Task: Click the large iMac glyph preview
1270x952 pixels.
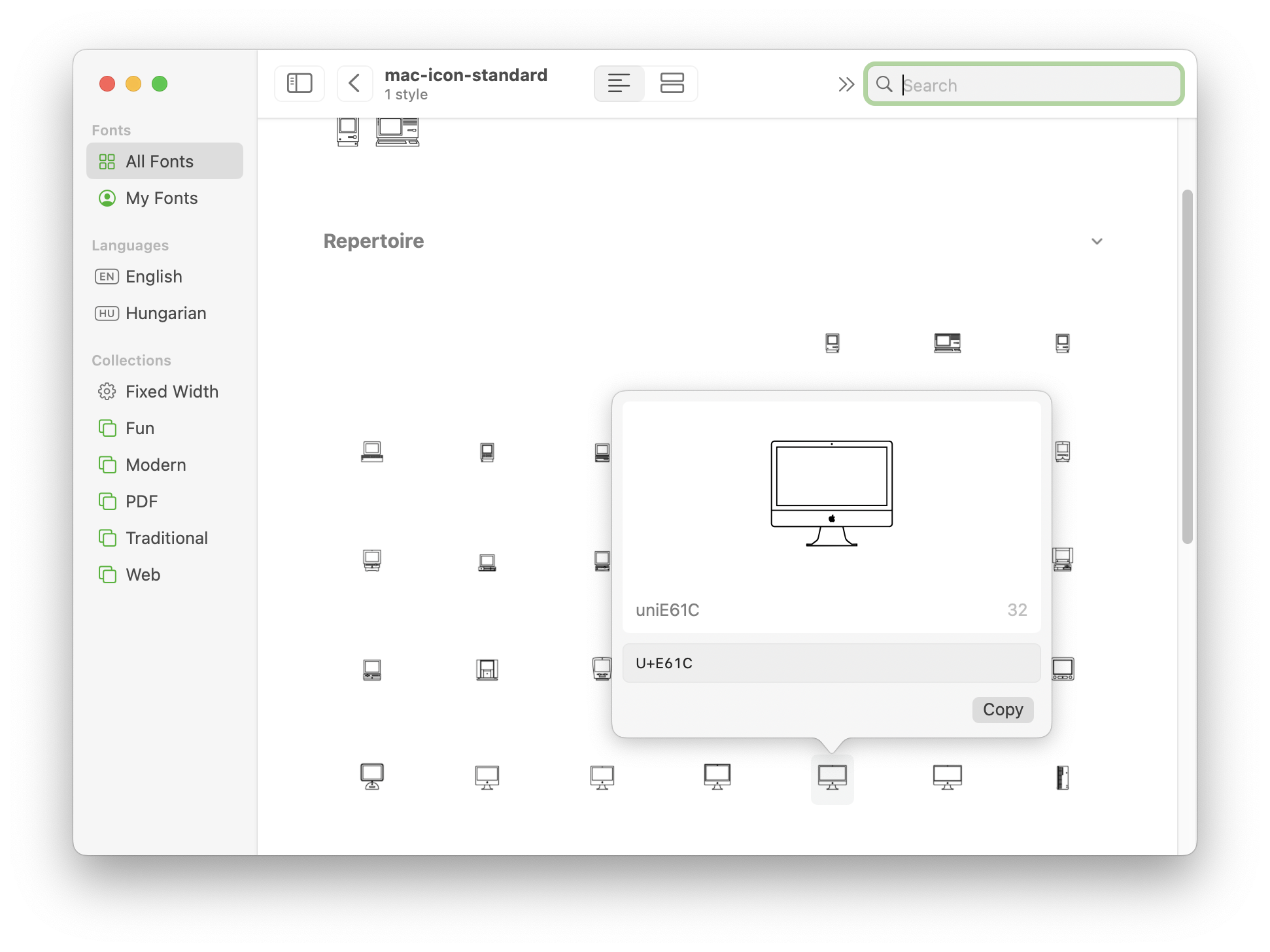Action: tap(831, 493)
